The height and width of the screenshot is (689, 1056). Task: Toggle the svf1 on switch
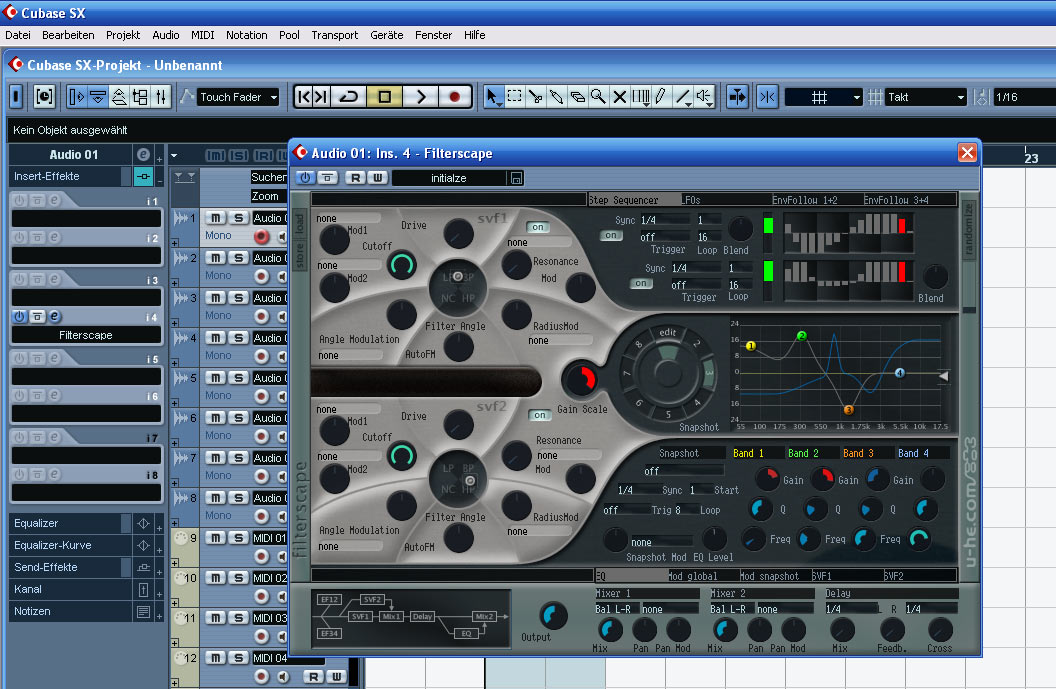point(537,227)
